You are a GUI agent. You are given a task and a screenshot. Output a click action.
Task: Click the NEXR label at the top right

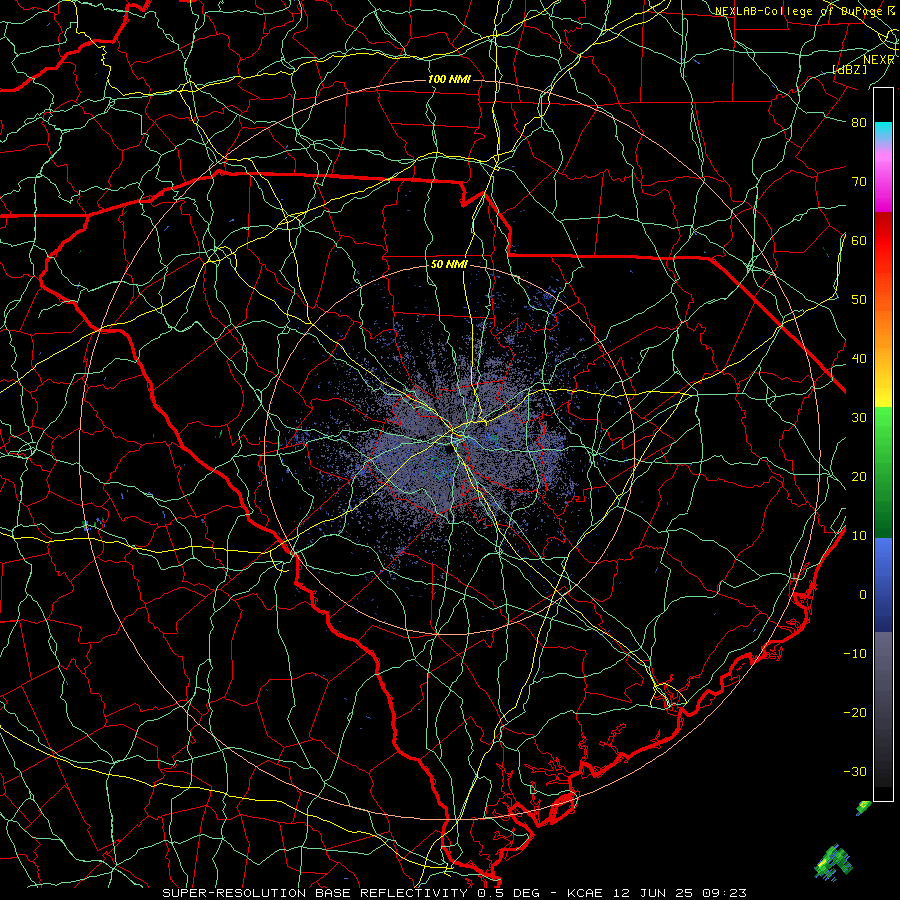point(879,60)
